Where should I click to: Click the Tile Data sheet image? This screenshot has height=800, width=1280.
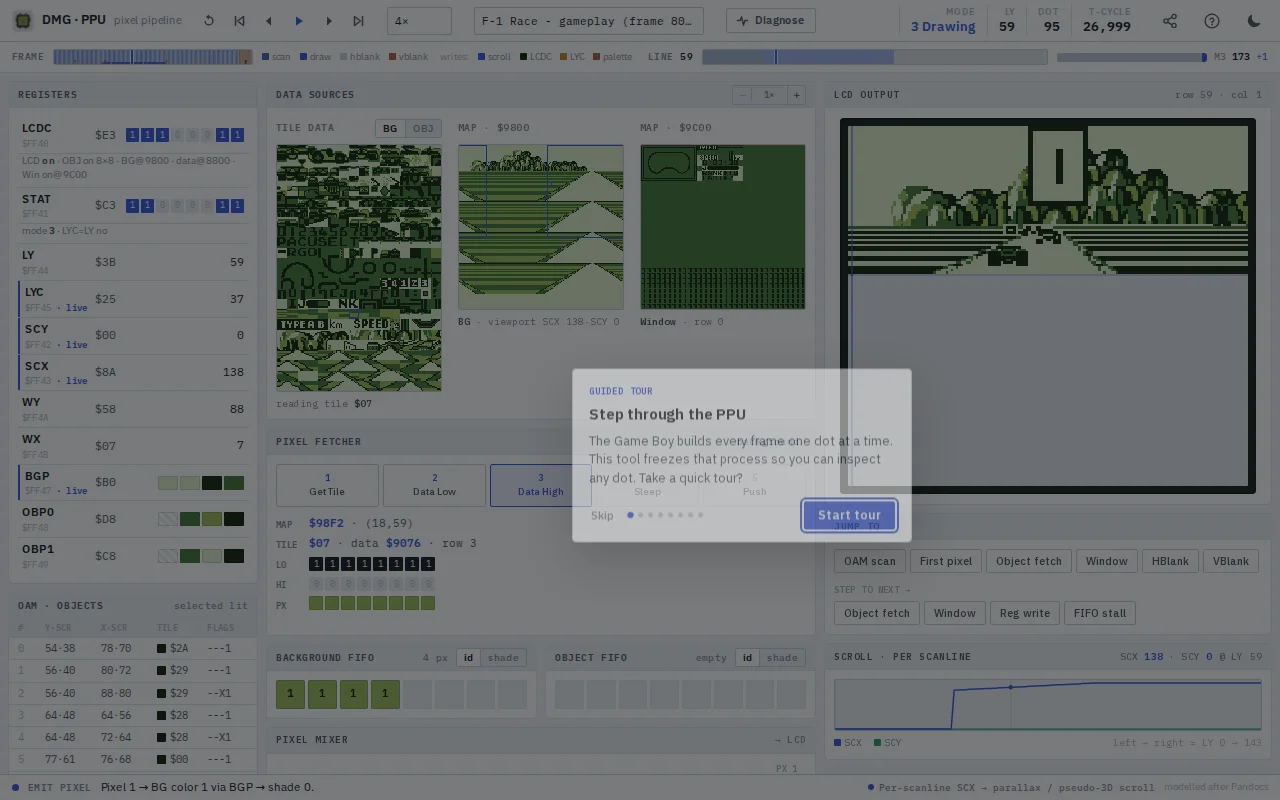point(359,268)
